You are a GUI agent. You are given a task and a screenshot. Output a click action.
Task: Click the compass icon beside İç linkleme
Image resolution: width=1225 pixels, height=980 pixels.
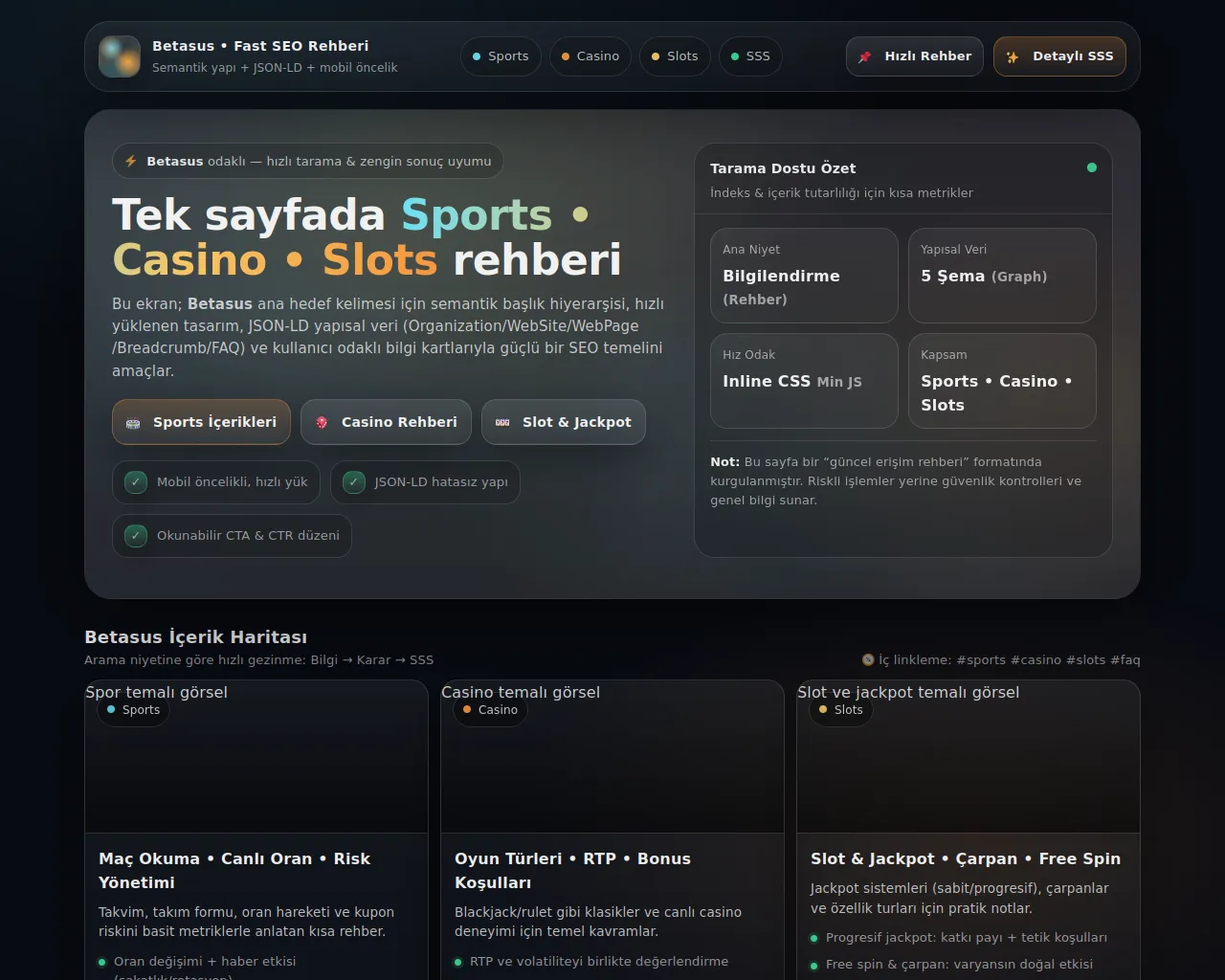point(868,659)
